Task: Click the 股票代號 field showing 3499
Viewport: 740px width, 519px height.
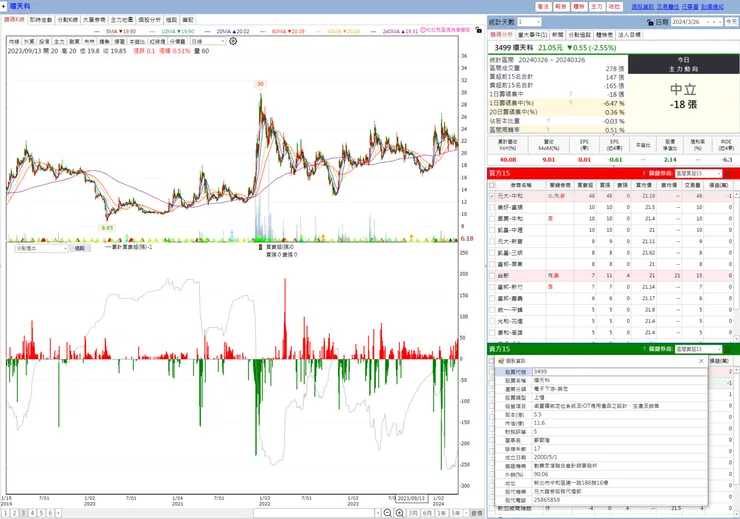Action: [x=620, y=372]
